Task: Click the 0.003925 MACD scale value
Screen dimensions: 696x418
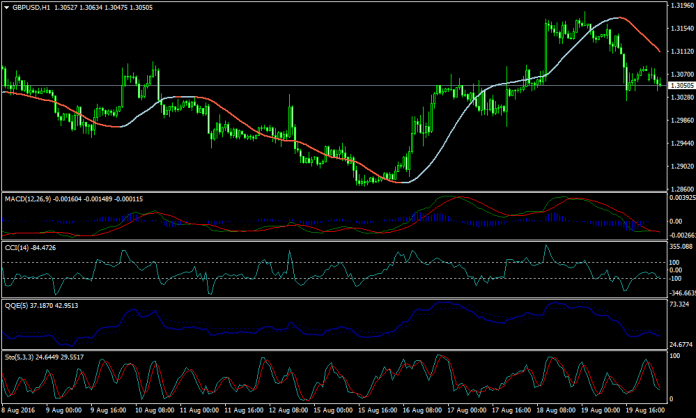Action: 680,198
